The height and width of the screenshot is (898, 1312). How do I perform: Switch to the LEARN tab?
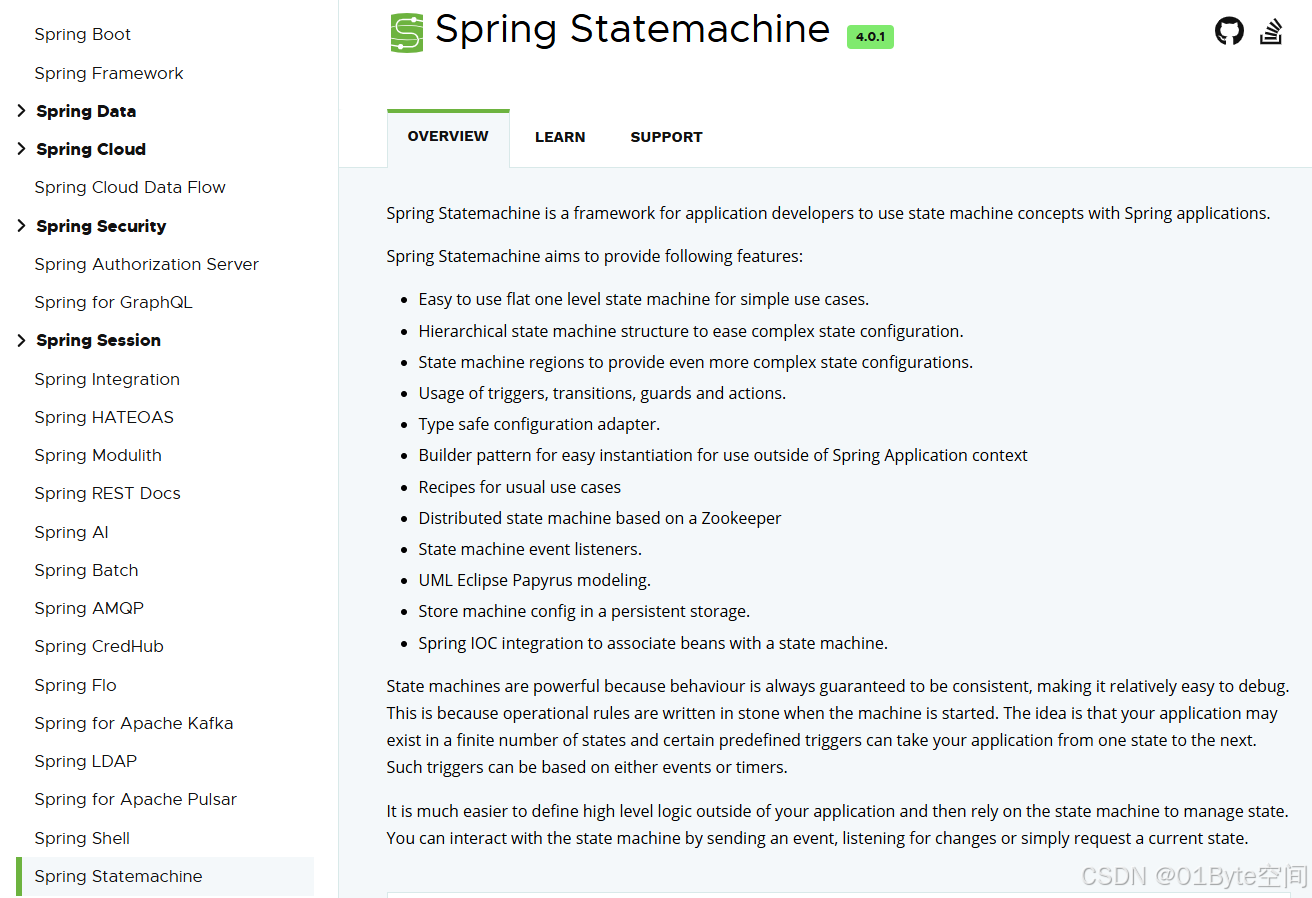pyautogui.click(x=560, y=137)
